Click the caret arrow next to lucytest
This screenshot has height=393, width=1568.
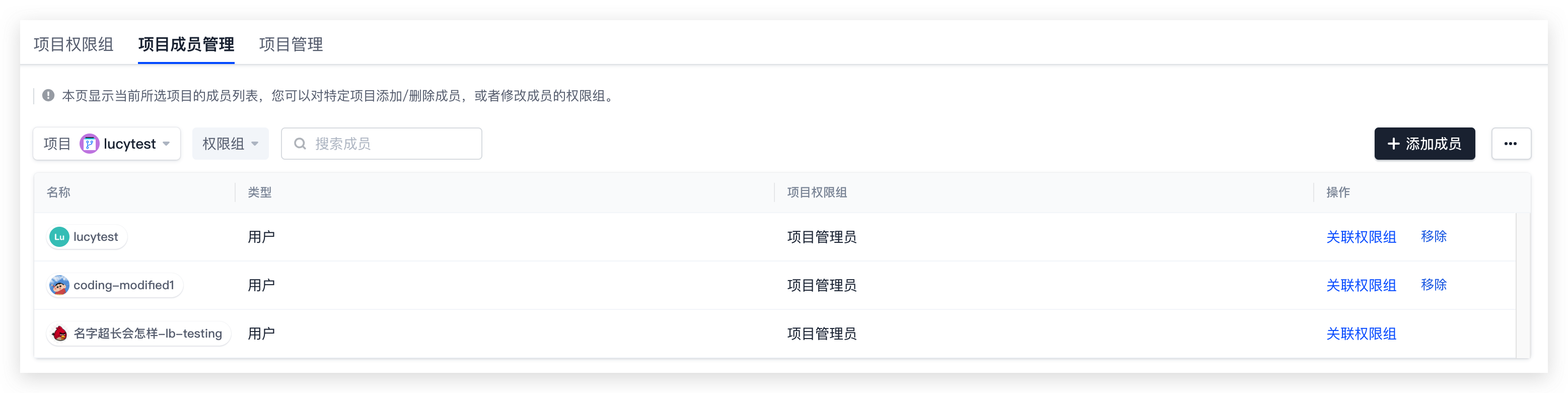166,145
